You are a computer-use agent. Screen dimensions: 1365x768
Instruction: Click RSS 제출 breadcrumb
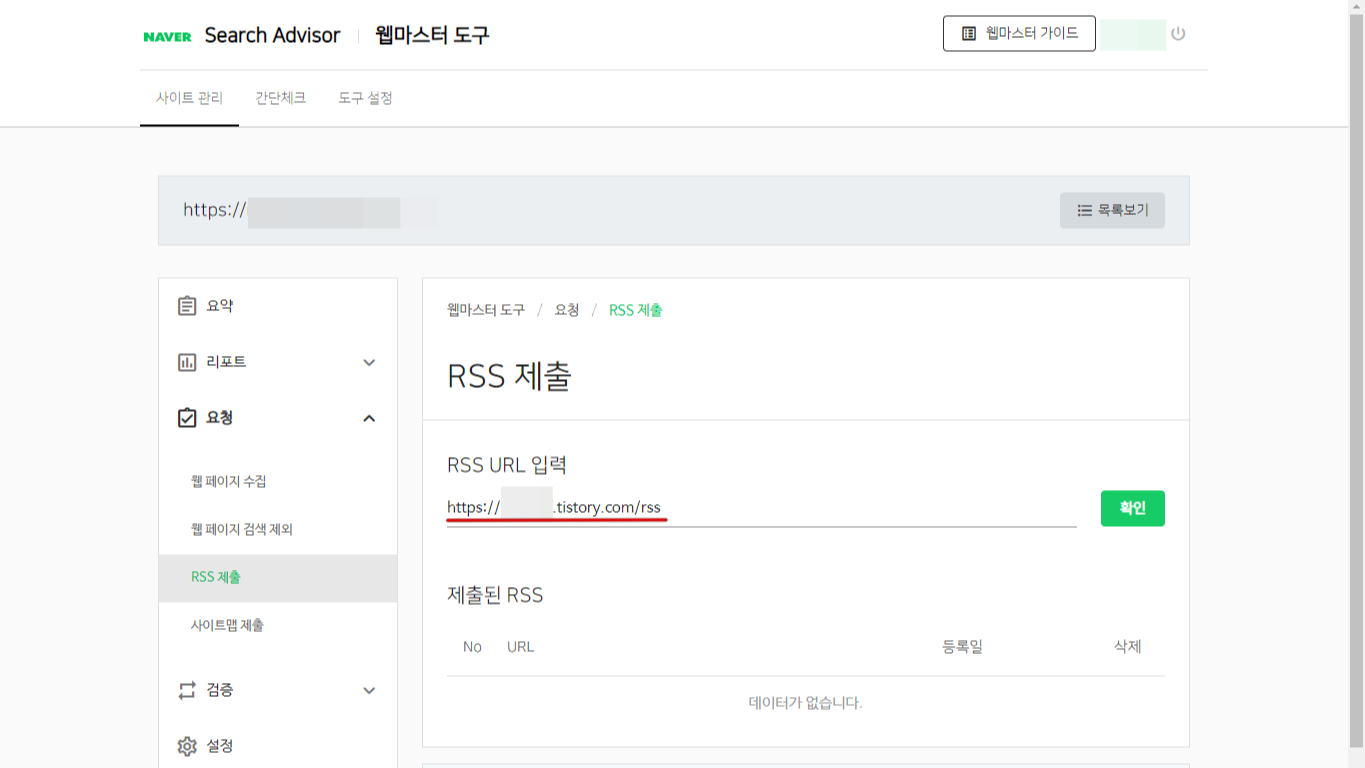tap(636, 310)
